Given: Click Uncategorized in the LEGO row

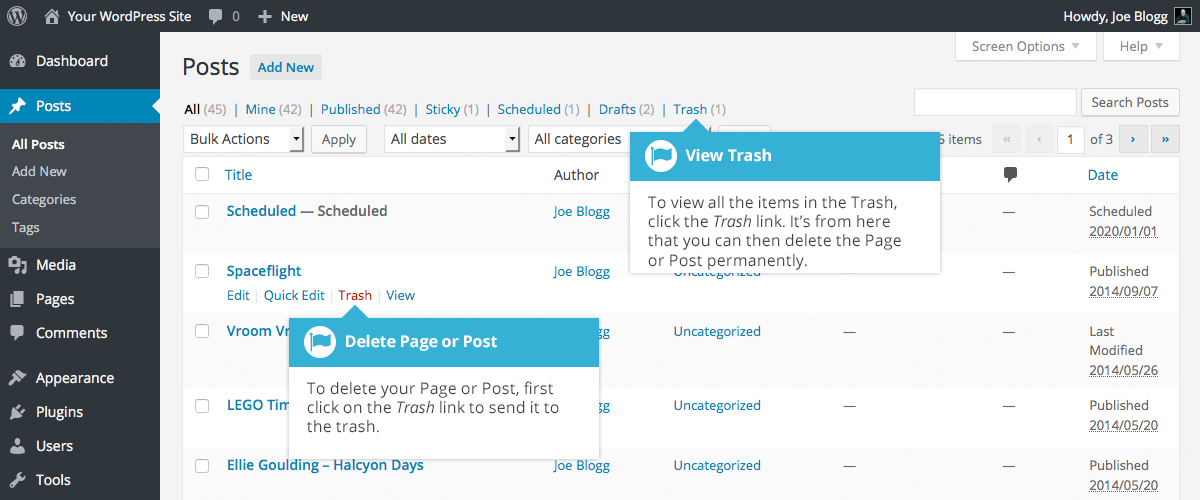Looking at the screenshot, I should point(717,405).
